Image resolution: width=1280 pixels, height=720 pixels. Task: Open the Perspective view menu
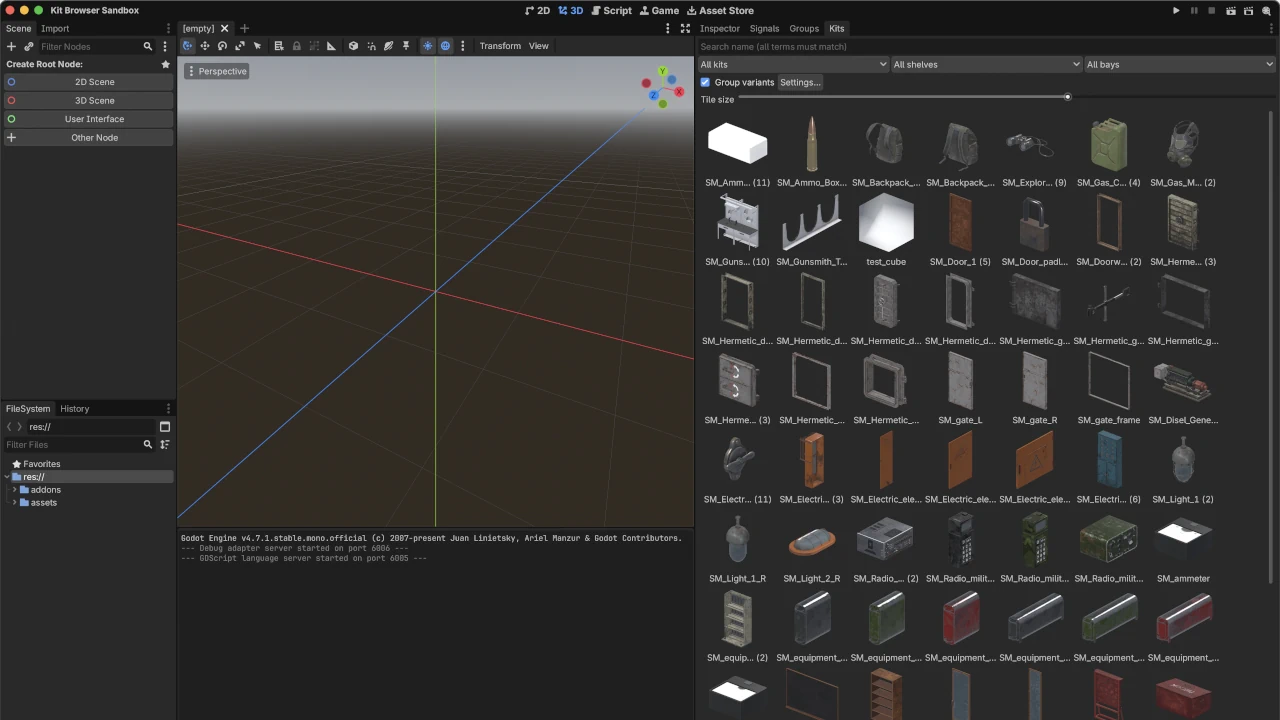217,71
